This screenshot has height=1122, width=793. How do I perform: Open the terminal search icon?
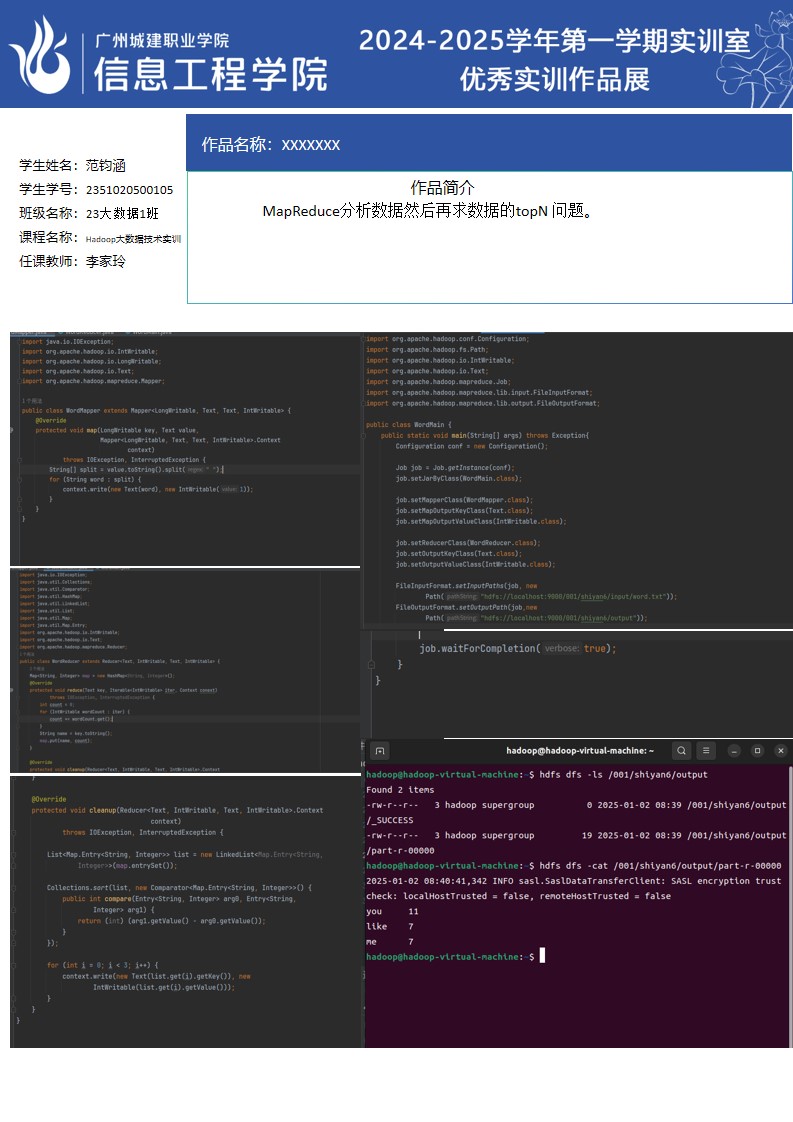coord(681,751)
